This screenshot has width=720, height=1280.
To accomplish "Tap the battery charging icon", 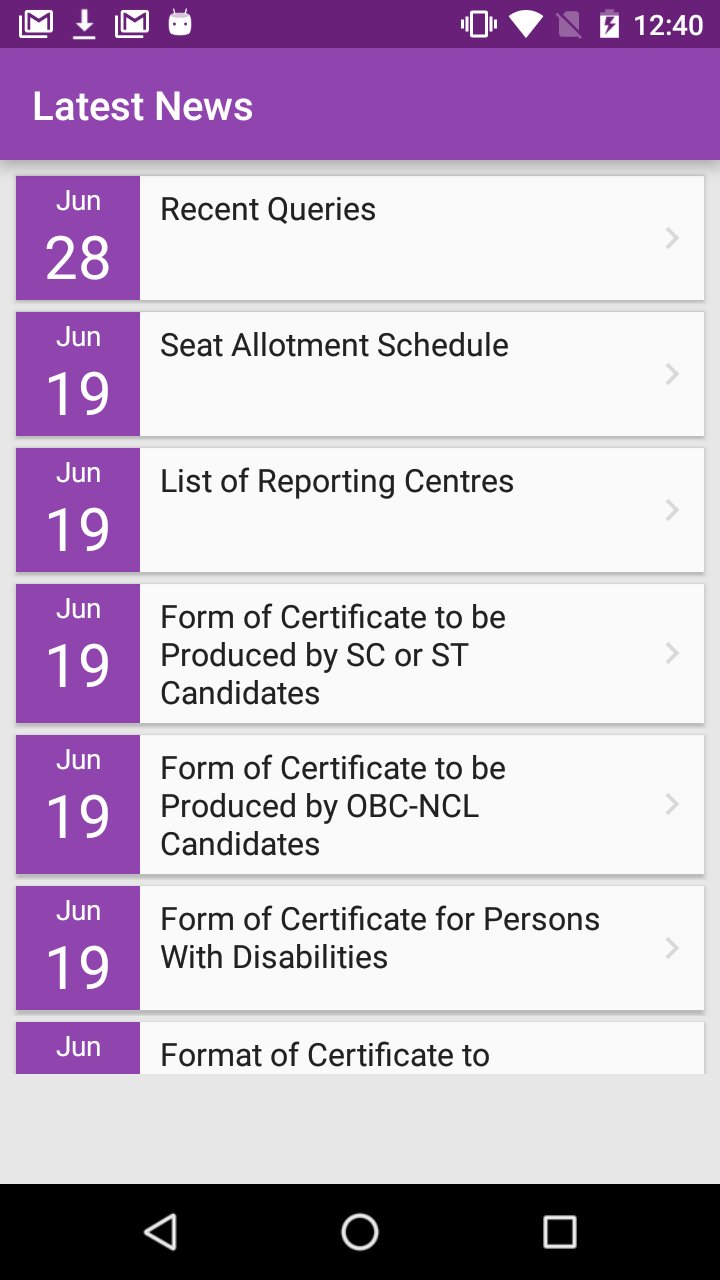I will tap(609, 24).
